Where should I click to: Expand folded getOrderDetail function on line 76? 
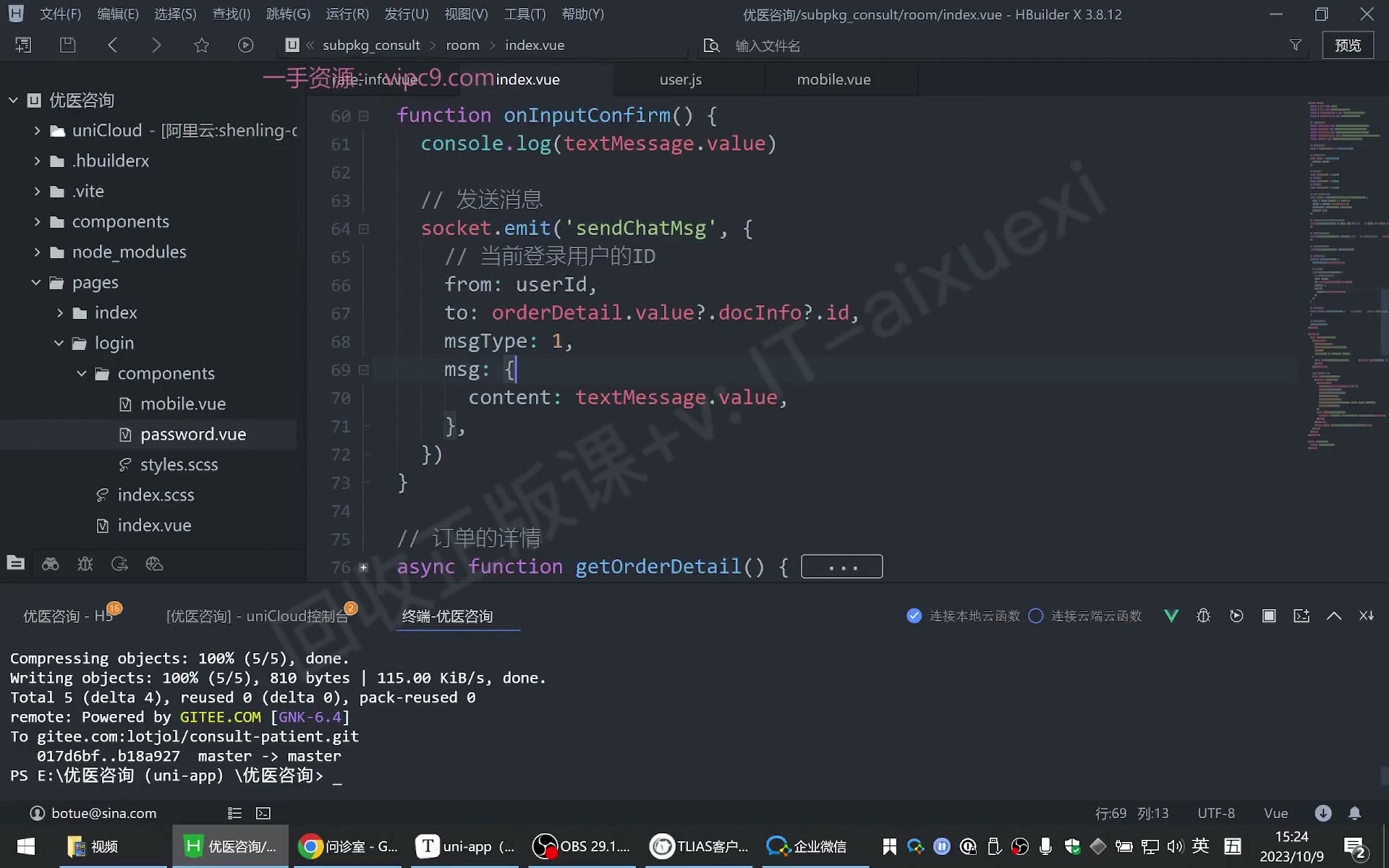pos(364,567)
